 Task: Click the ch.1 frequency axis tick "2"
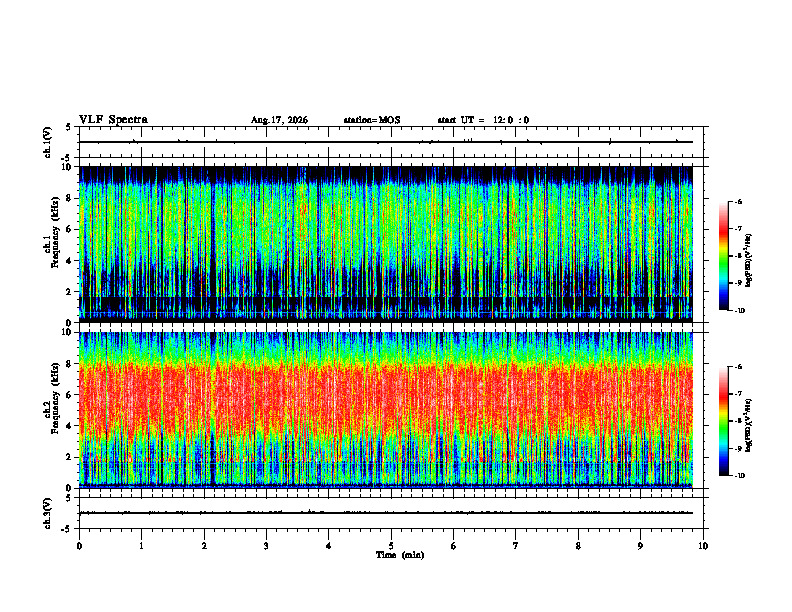tap(70, 292)
